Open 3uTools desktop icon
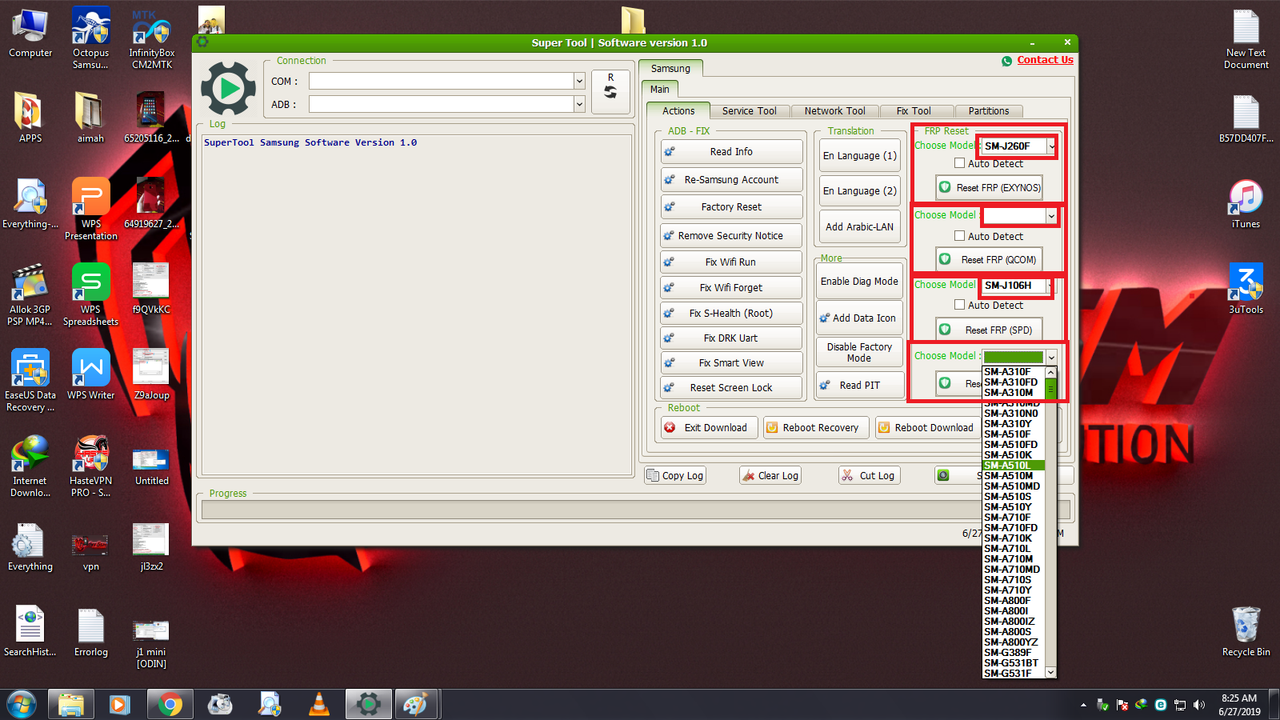 [x=1246, y=290]
